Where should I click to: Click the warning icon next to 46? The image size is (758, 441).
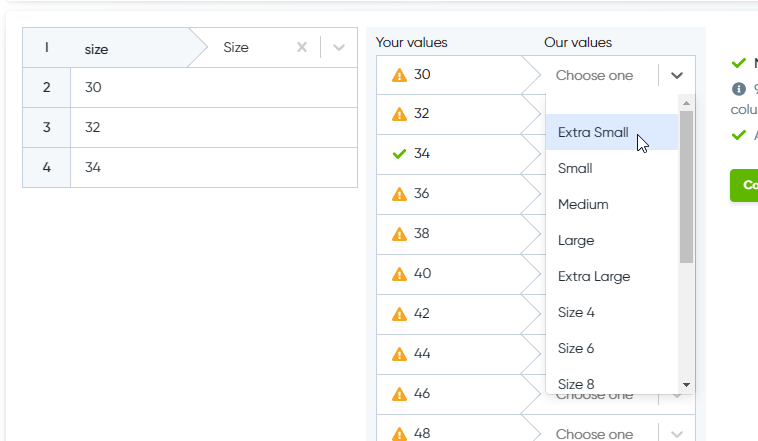point(399,394)
